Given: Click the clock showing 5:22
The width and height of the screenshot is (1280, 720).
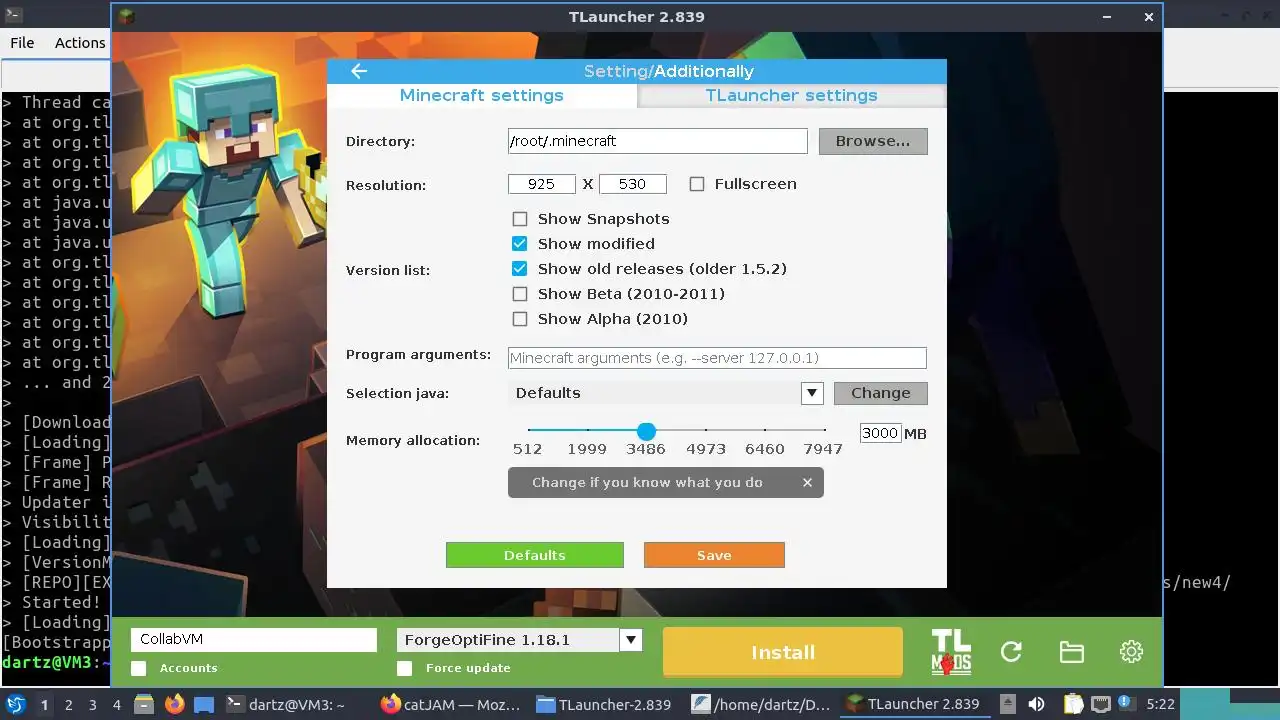Looking at the screenshot, I should click(x=1161, y=705).
